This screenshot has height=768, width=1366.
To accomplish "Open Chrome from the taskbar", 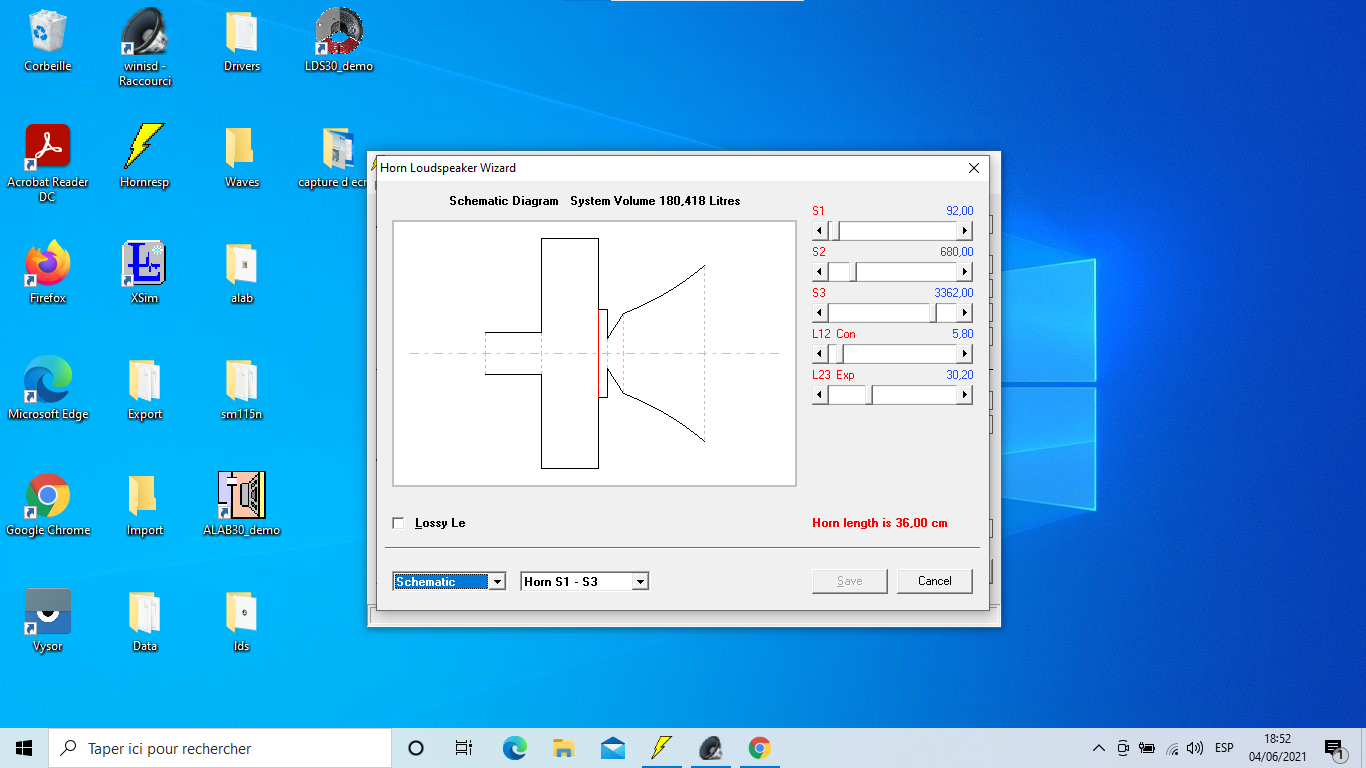I will click(x=759, y=748).
